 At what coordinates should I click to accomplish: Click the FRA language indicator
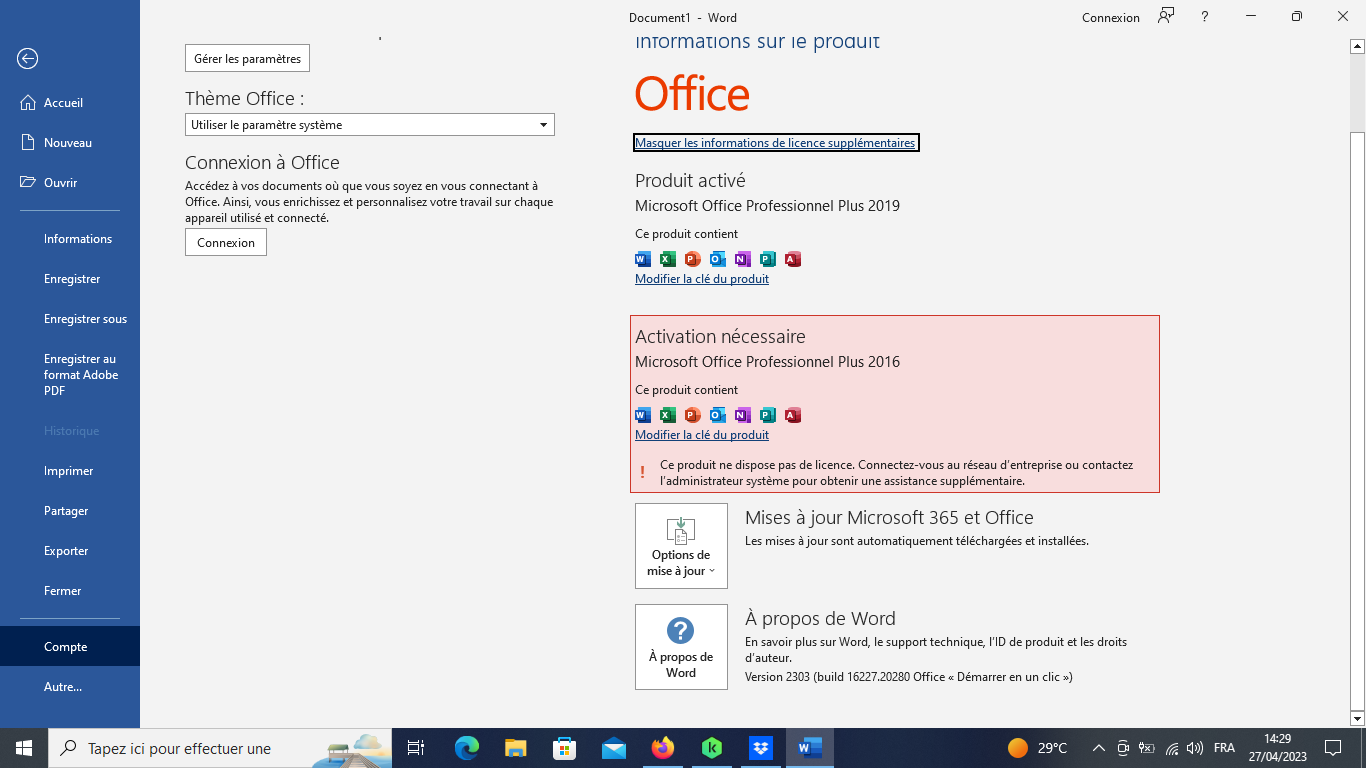pyautogui.click(x=1224, y=748)
